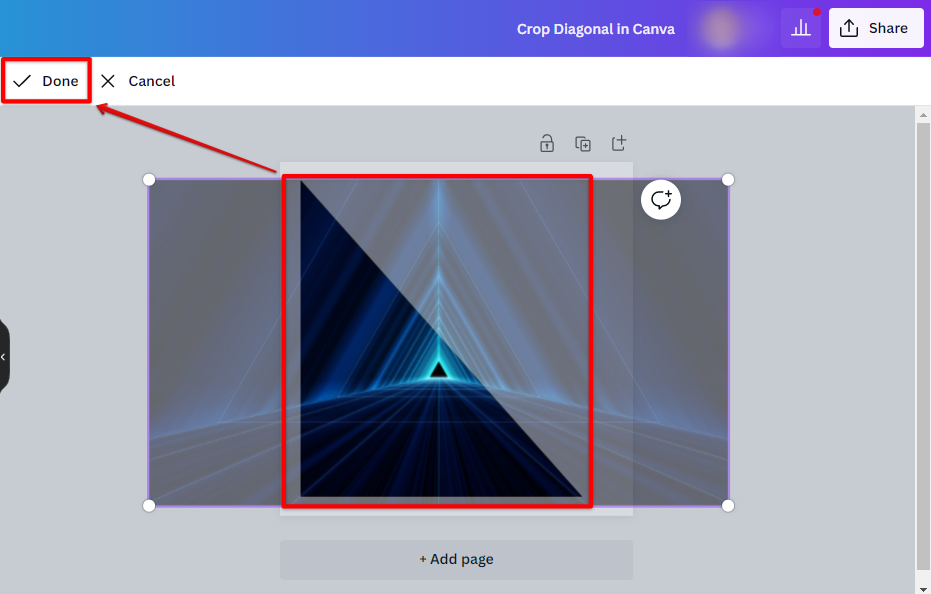Click the profile avatar in the top bar
Viewport: 931px width, 594px height.
point(722,27)
